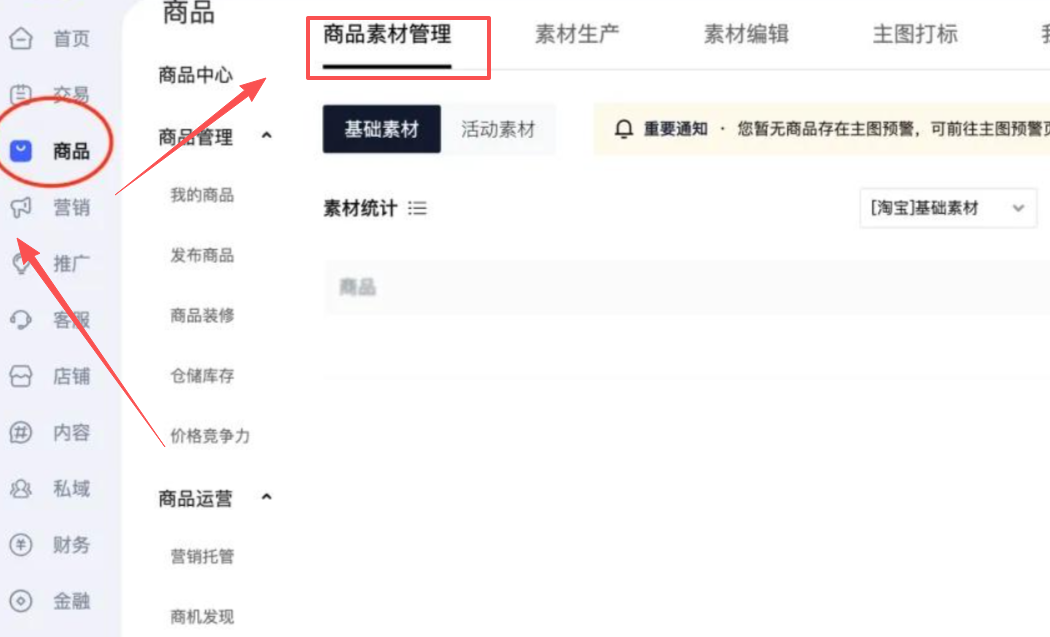1050x637 pixels.
Task: Open the 首页 home icon
Action: point(21,38)
